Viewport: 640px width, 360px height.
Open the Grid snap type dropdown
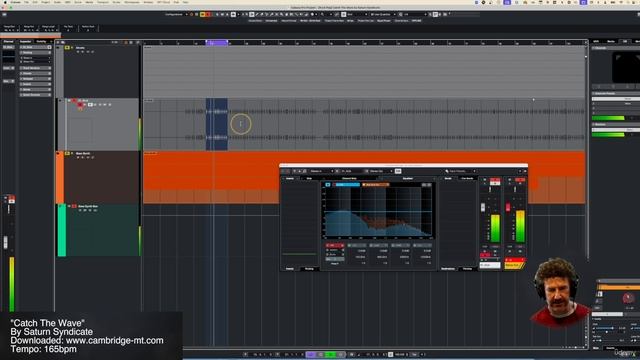[x=356, y=14]
